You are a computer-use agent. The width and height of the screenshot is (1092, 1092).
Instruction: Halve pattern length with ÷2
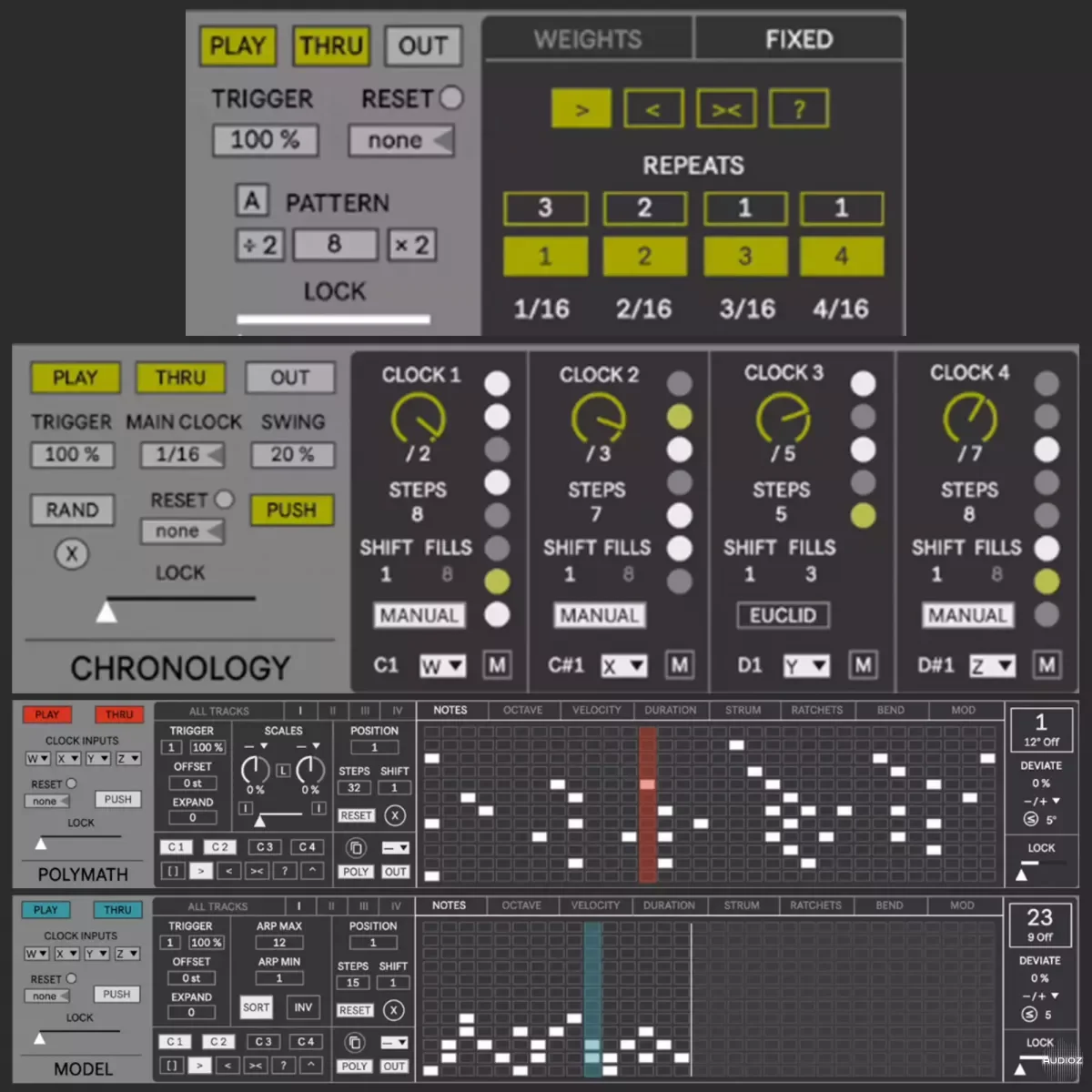259,245
